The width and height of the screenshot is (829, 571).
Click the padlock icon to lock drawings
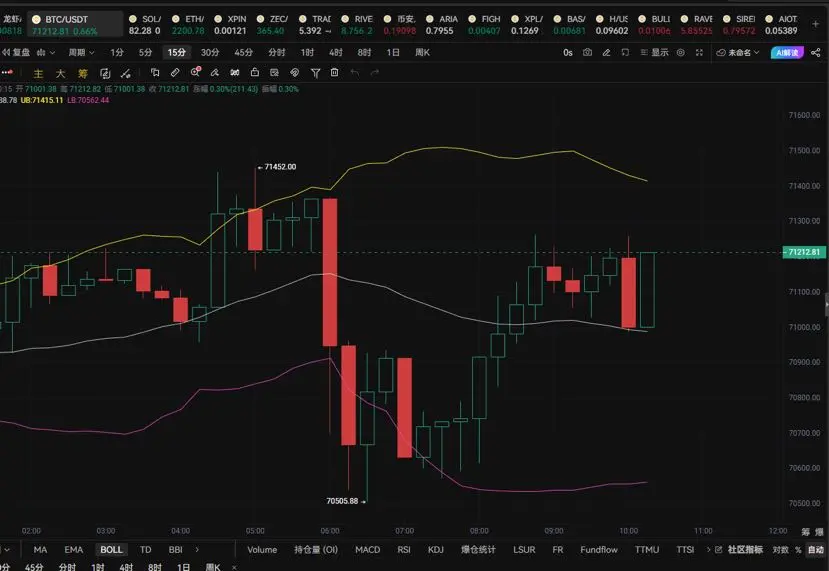click(x=255, y=72)
